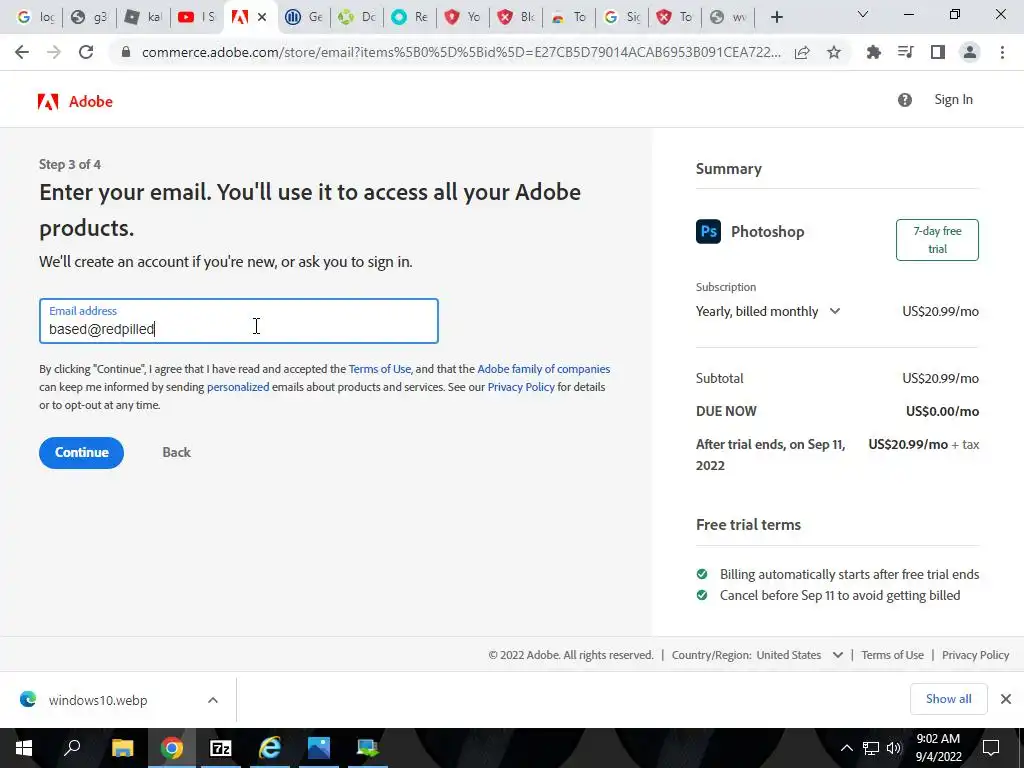The image size is (1024, 768).
Task: Expand the windows10.webp download options chevron
Action: click(x=213, y=700)
